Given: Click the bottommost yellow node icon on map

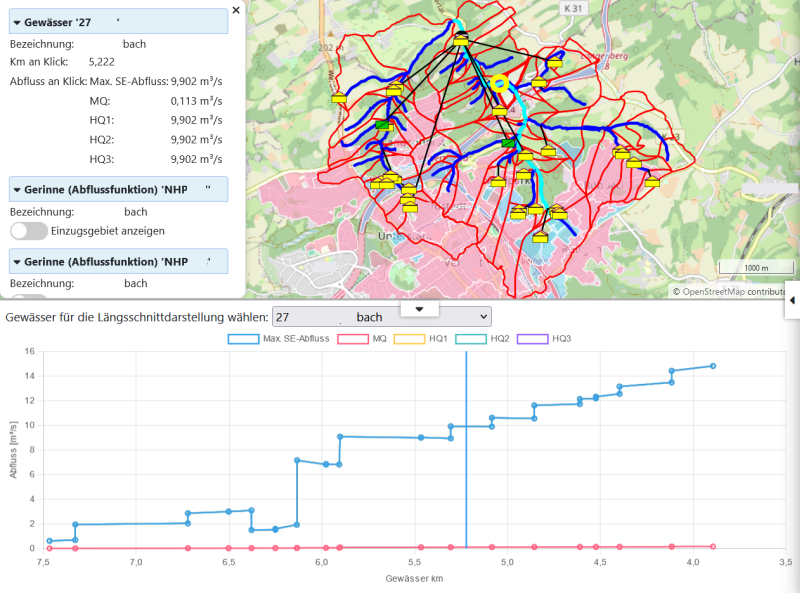Looking at the screenshot, I should tap(540, 237).
